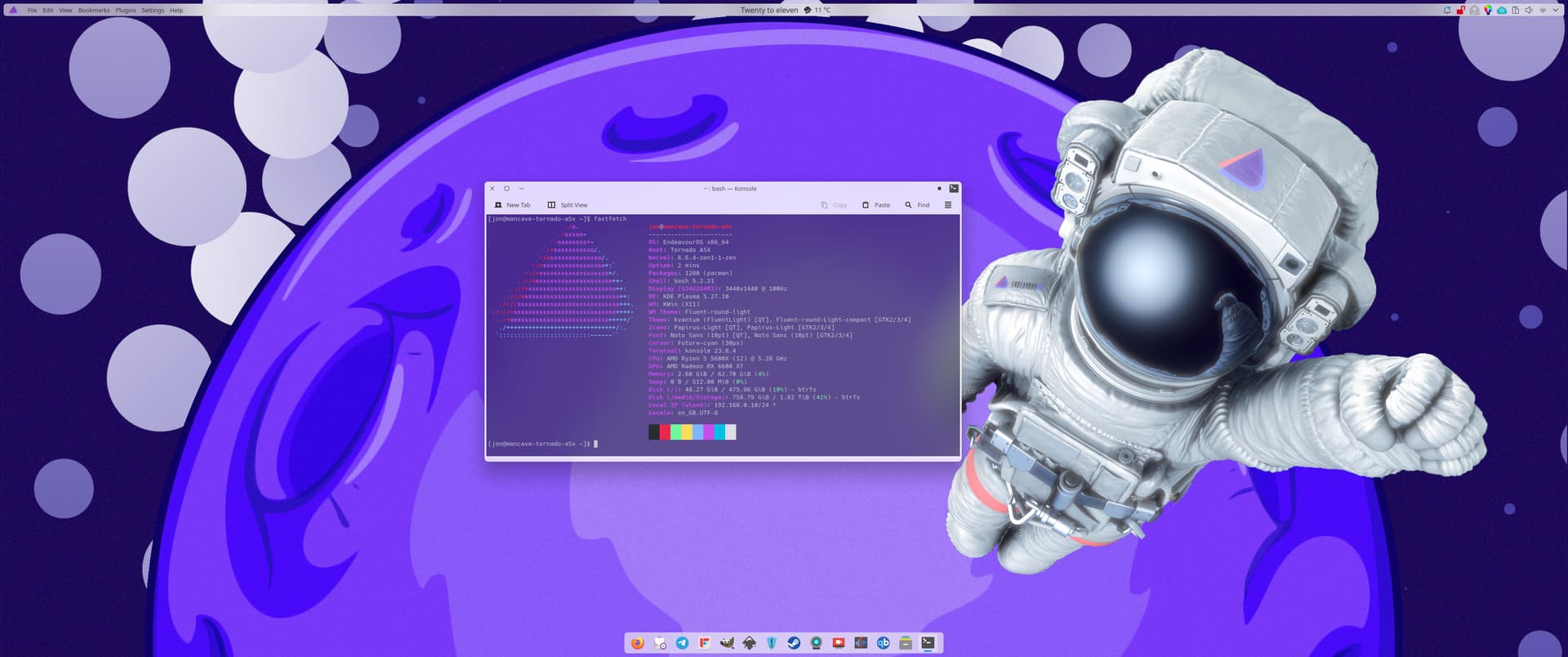Open the red screen recorder icon in dock
The image size is (1568, 657).
tap(838, 643)
